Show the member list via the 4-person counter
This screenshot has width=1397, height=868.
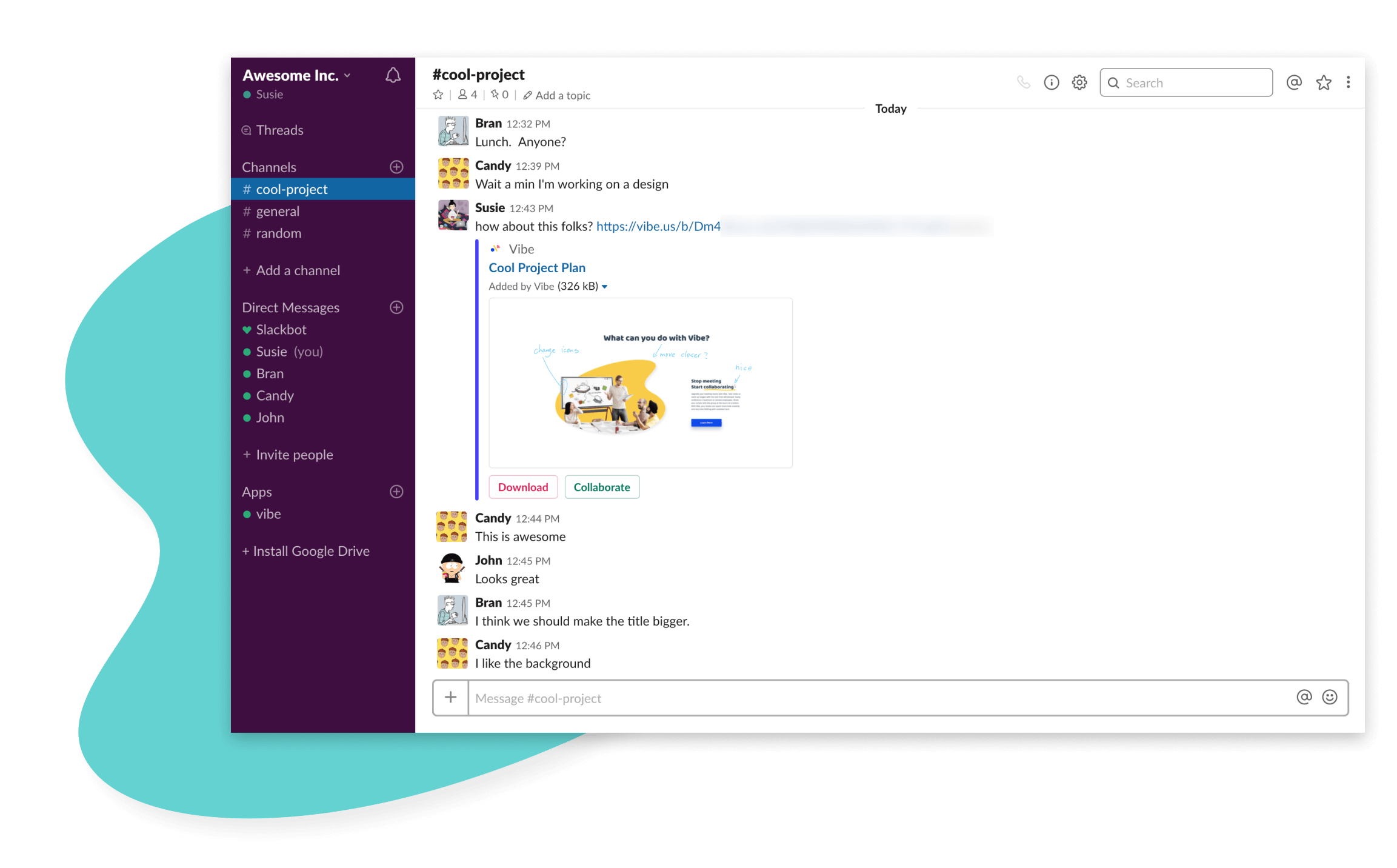(467, 95)
